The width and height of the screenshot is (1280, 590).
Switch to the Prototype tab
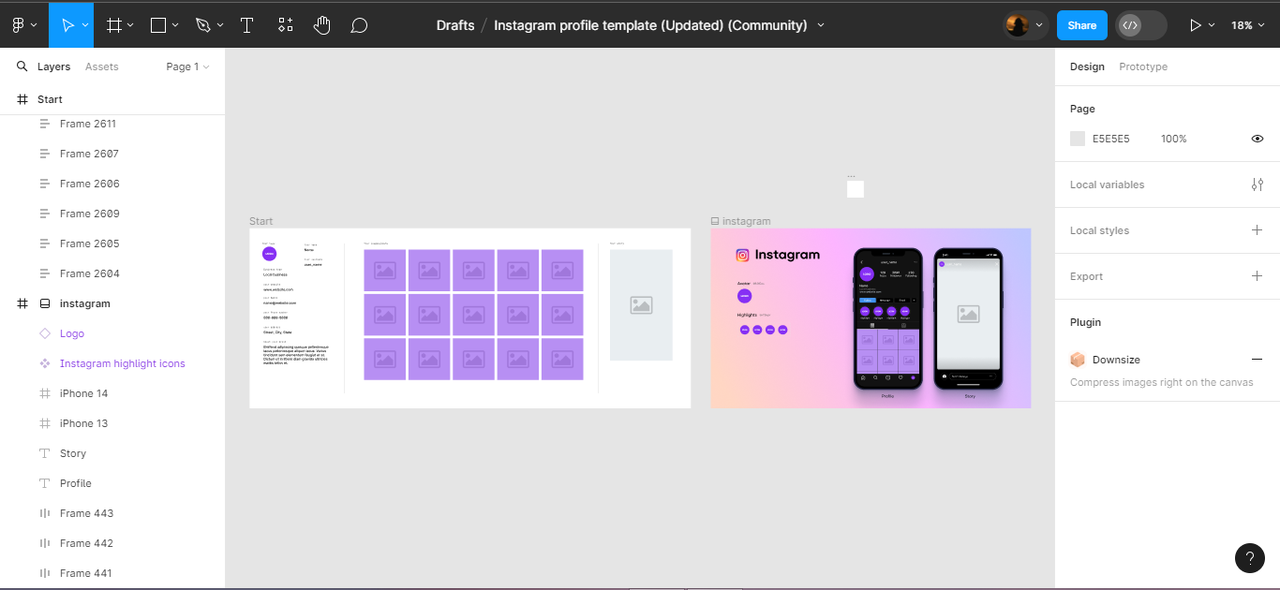coord(1143,67)
